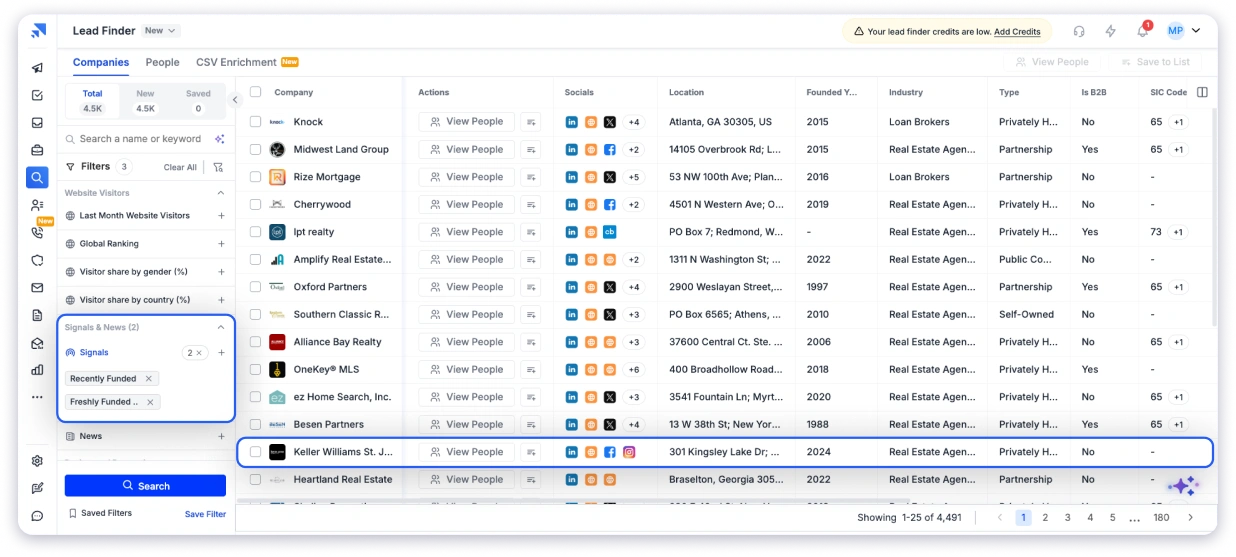1236x557 pixels.
Task: Check the Cherrywood row checkbox
Action: click(x=256, y=205)
